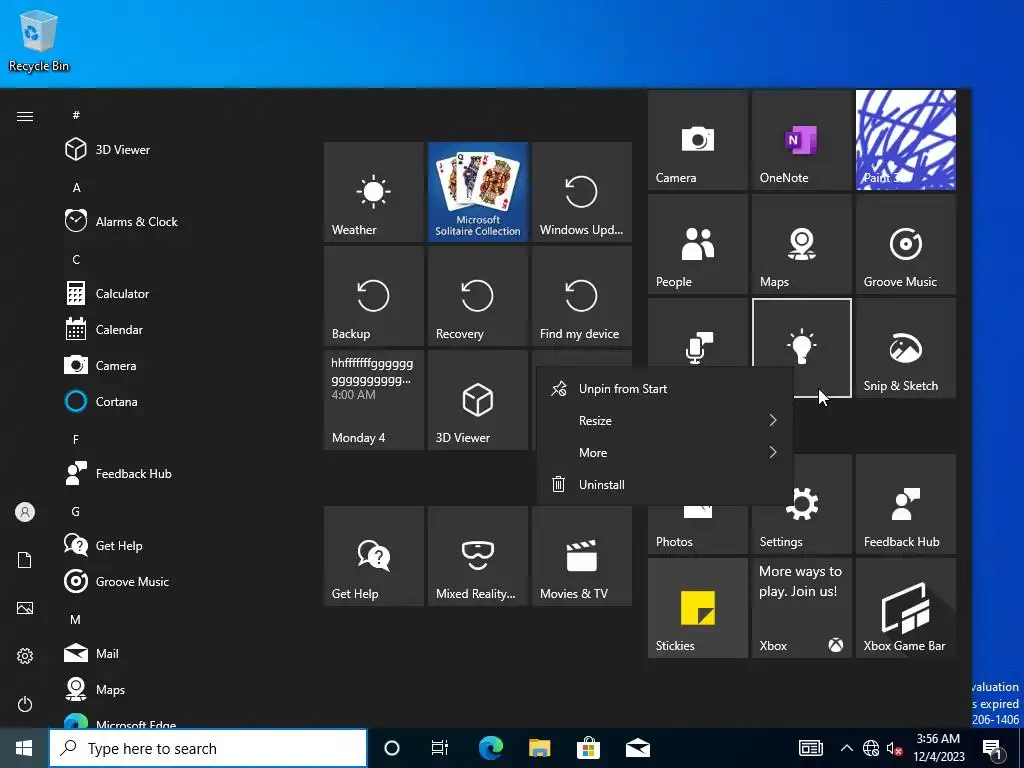Open the user account icon
The width and height of the screenshot is (1024, 768).
click(x=25, y=512)
